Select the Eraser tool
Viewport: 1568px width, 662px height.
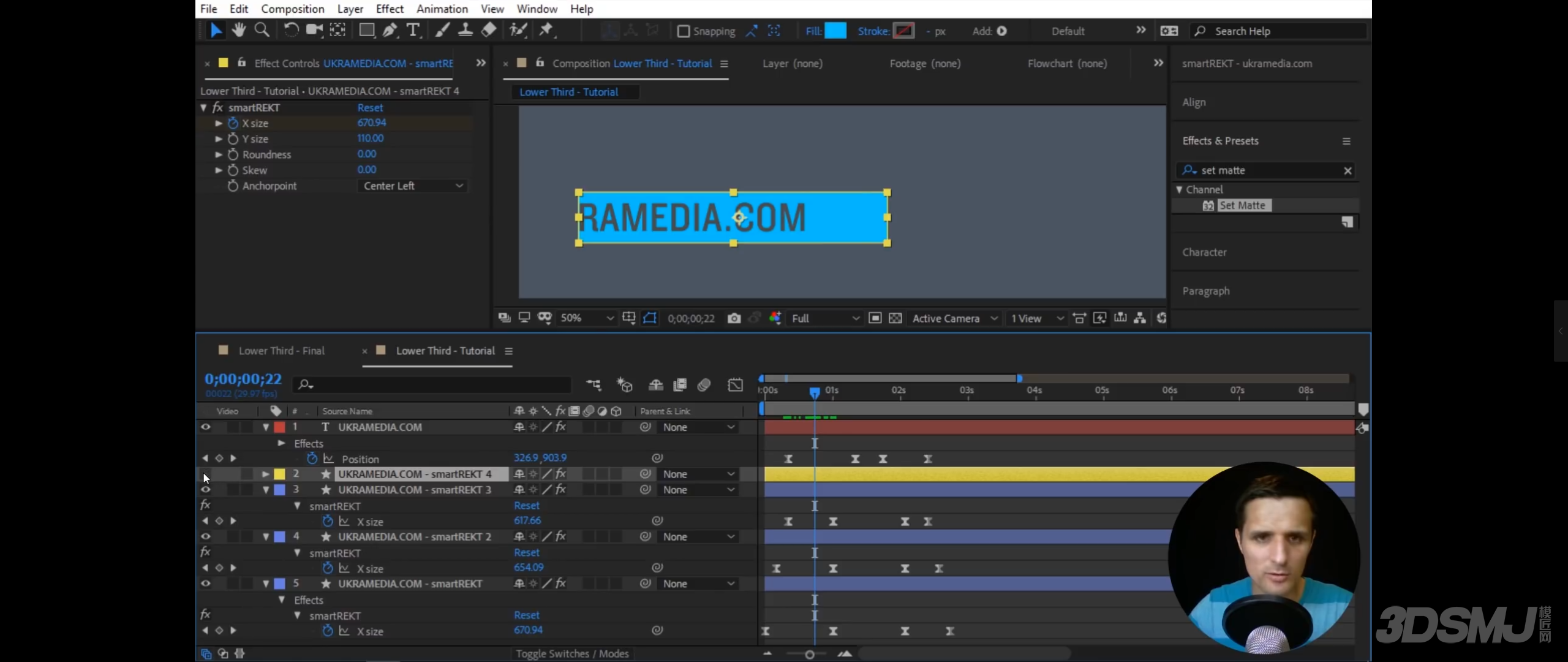coord(489,30)
